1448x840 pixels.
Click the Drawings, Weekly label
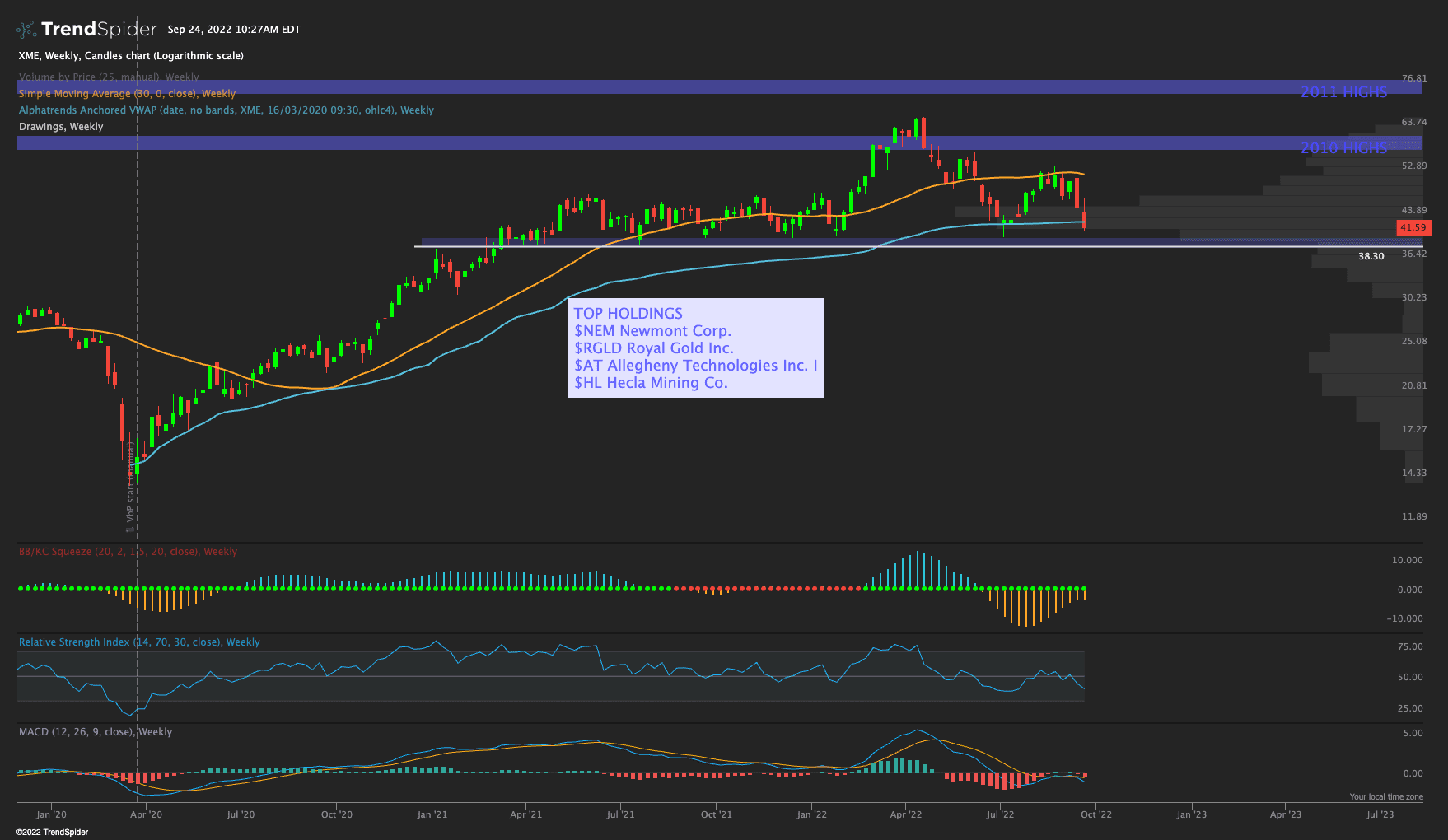(61, 127)
